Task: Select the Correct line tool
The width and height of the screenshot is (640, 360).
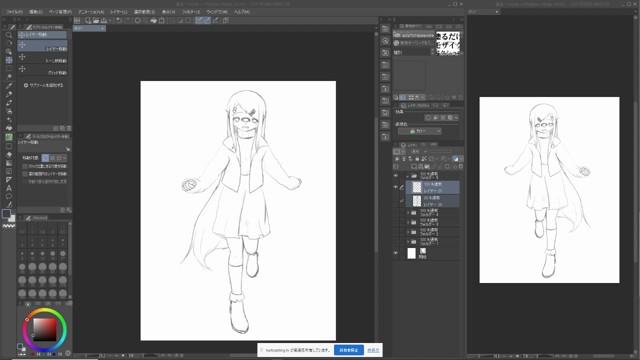Action: (9, 205)
